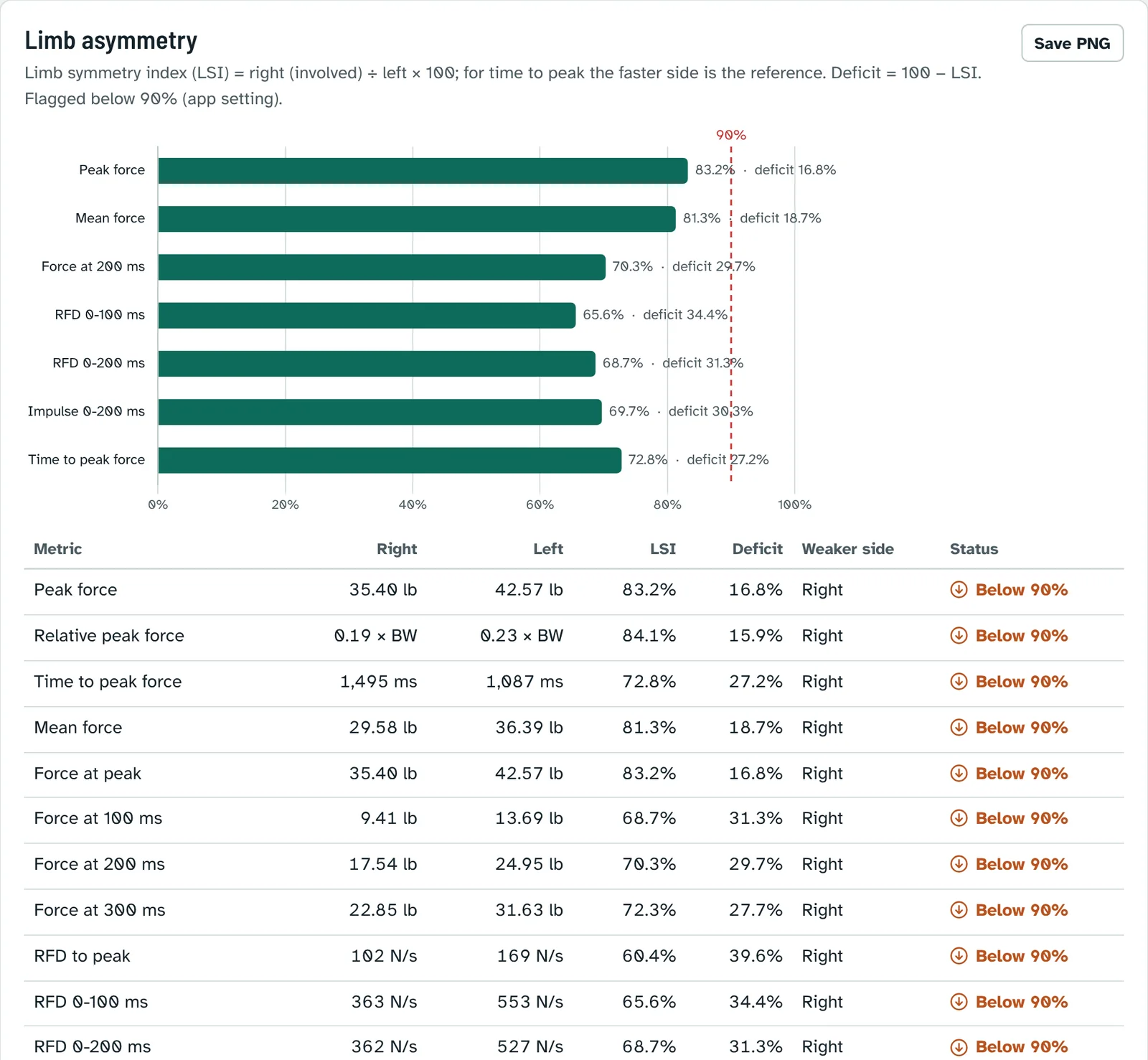Click the down-arrow icon for Force at peak

pyautogui.click(x=959, y=774)
